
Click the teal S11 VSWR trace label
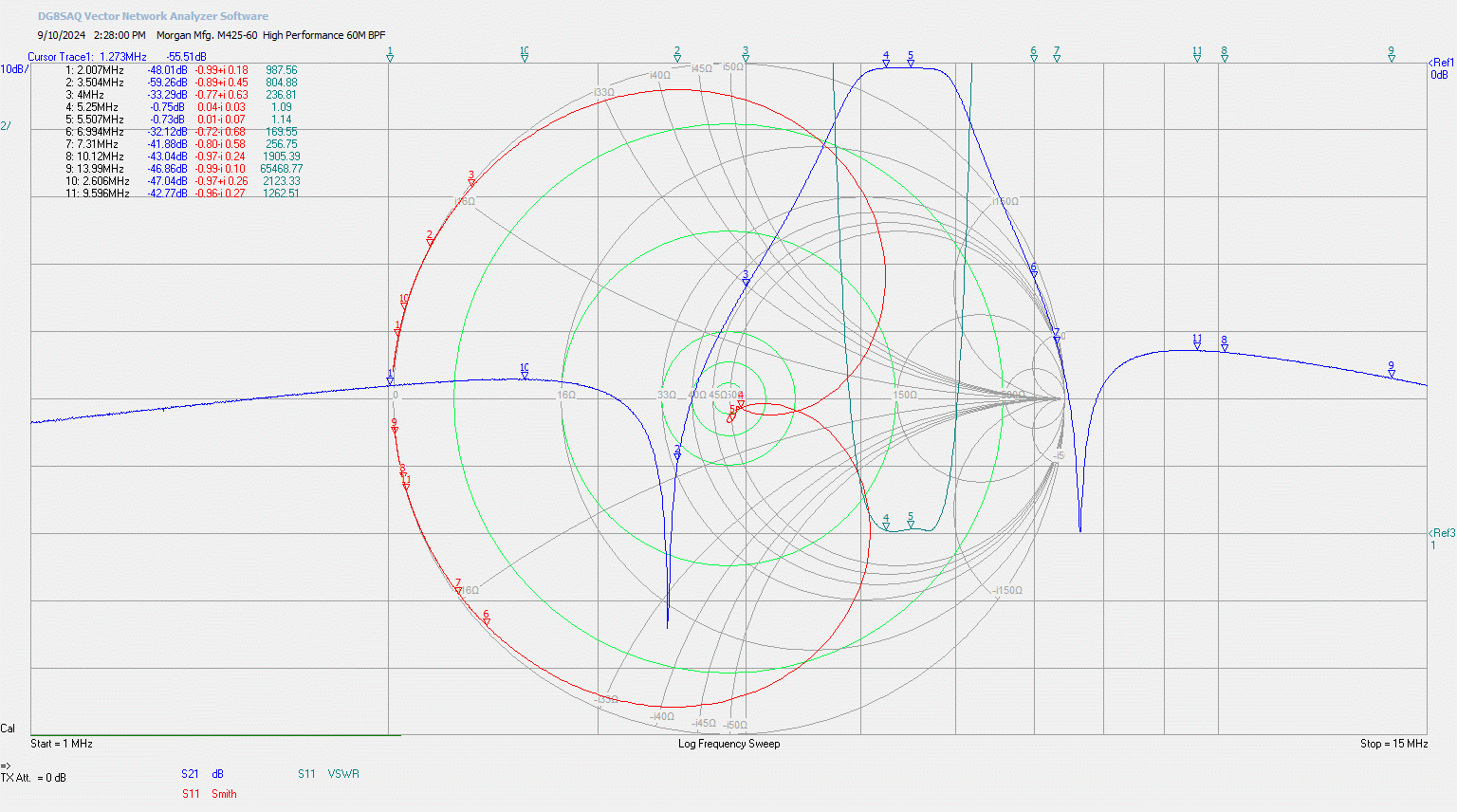(x=328, y=774)
